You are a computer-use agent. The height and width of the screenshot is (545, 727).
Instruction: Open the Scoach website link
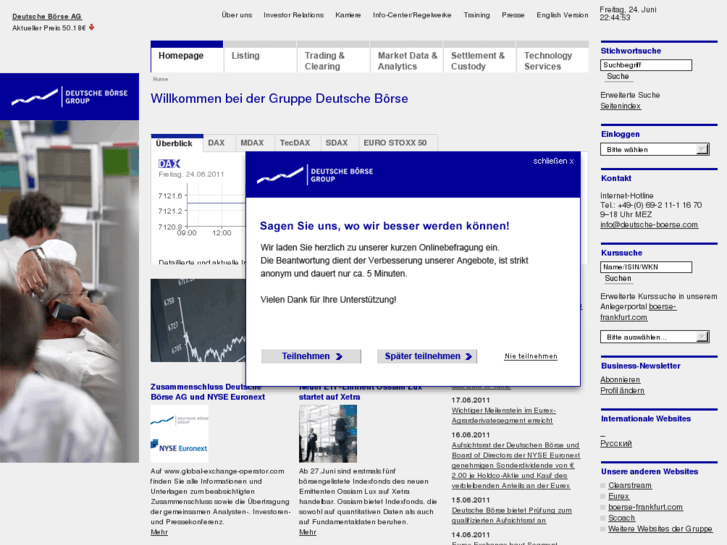pos(621,518)
